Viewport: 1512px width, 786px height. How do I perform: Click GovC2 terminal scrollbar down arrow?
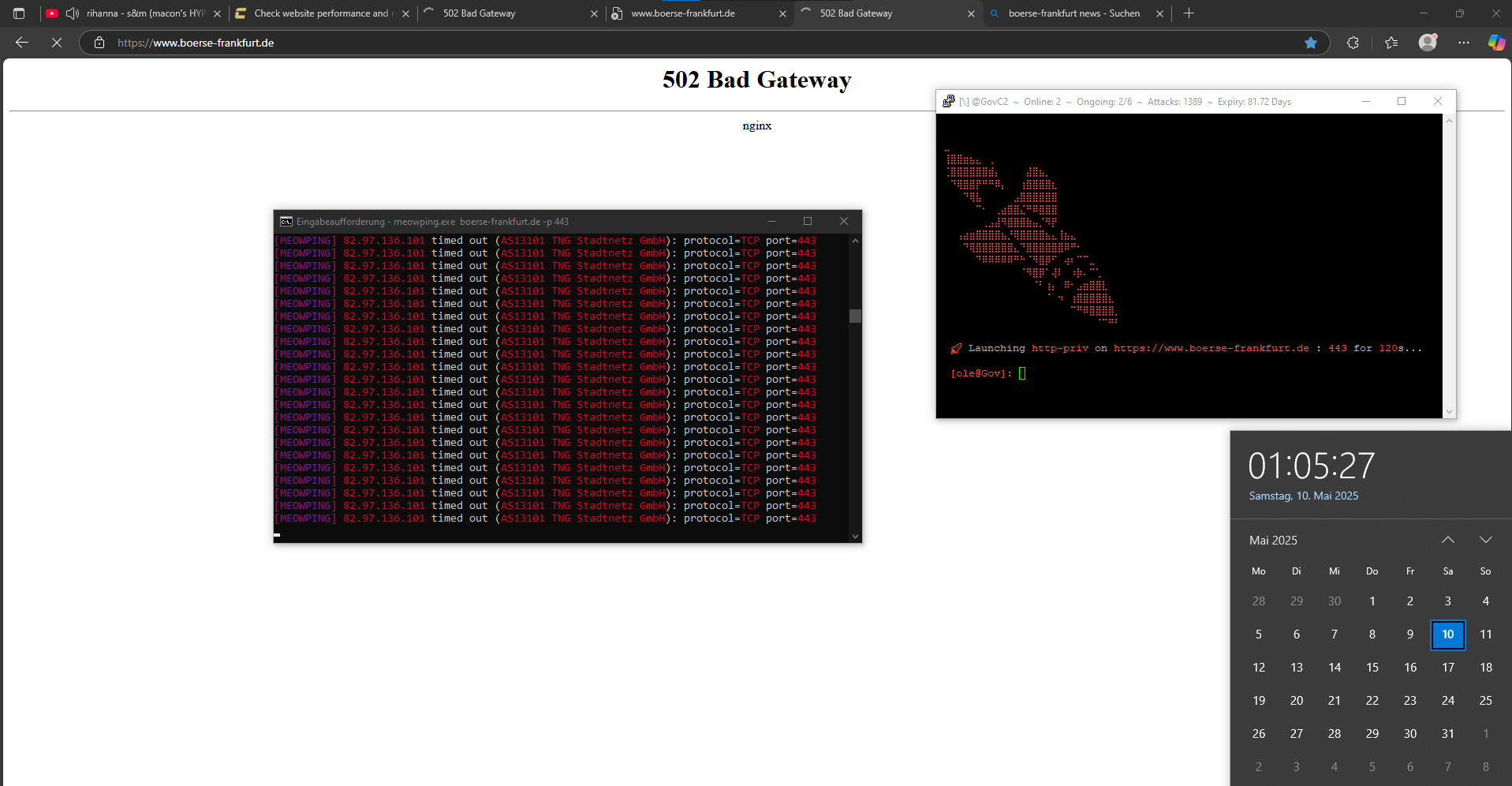1449,412
